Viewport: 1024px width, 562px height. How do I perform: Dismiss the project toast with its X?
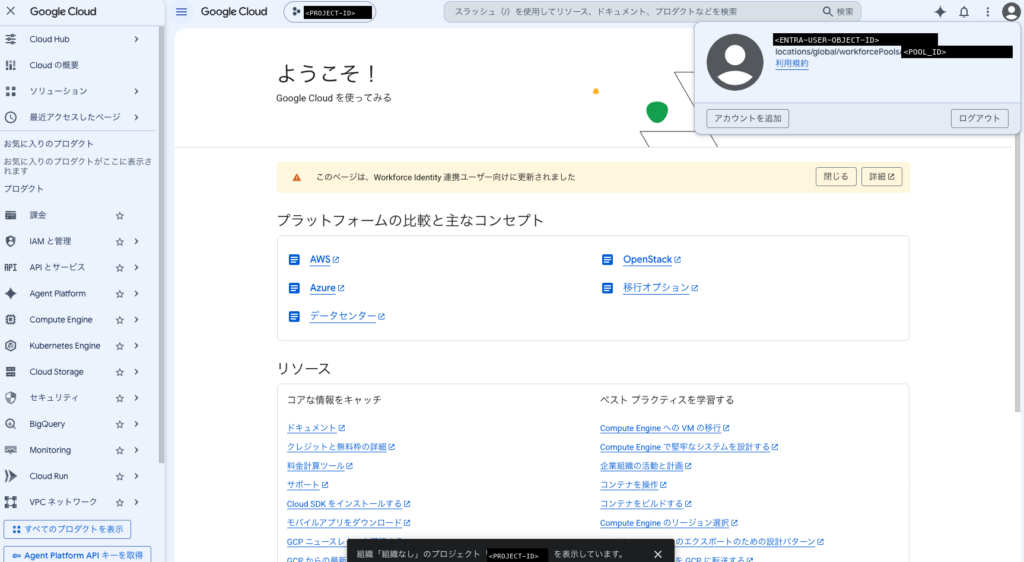[x=658, y=554]
